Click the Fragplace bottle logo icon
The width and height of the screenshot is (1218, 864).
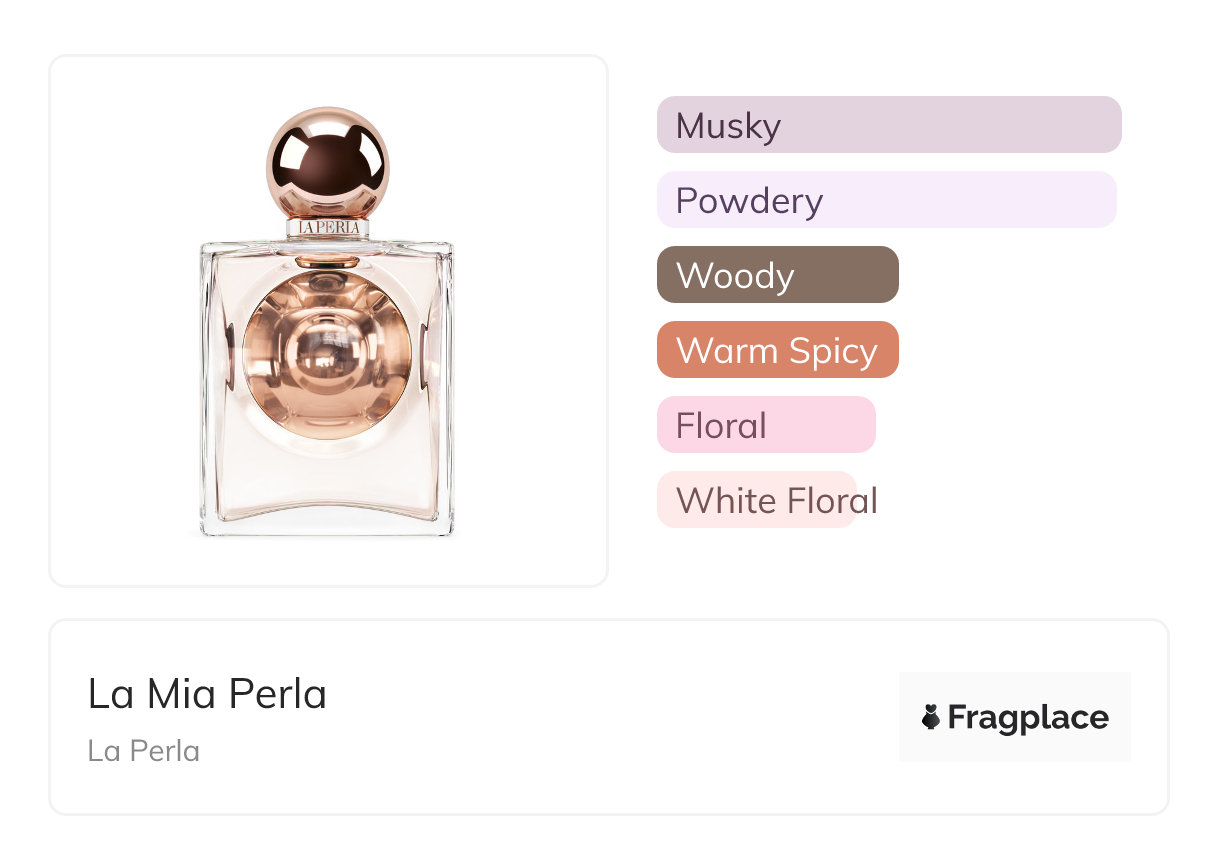tap(931, 717)
